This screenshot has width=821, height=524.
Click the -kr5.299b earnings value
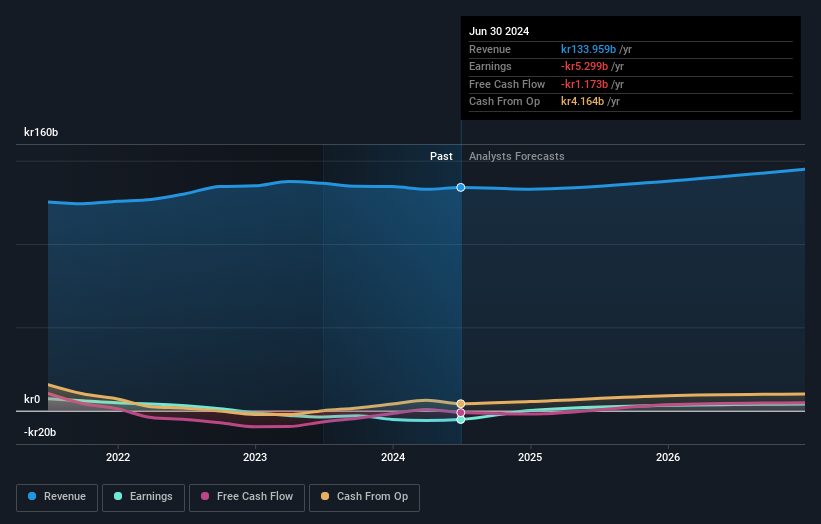(x=584, y=66)
